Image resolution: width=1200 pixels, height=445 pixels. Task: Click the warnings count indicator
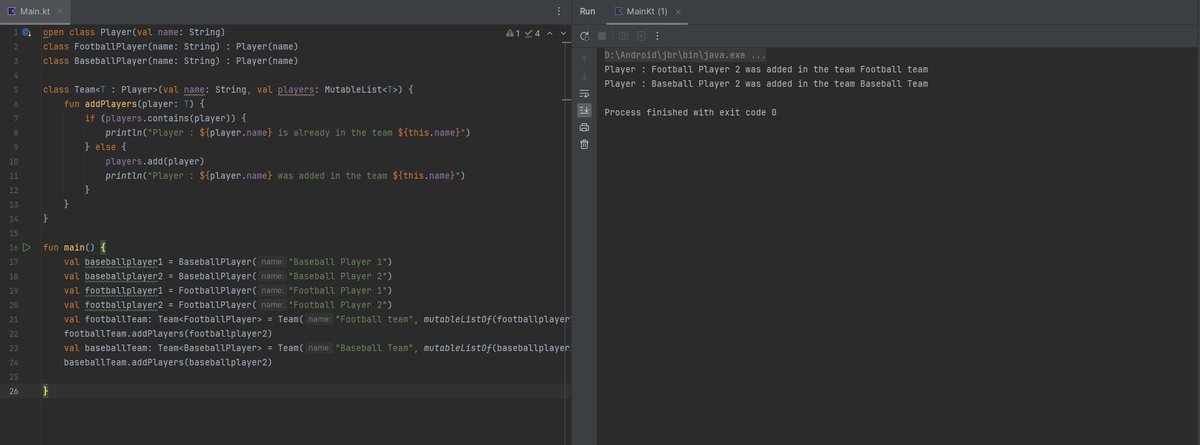pos(514,33)
